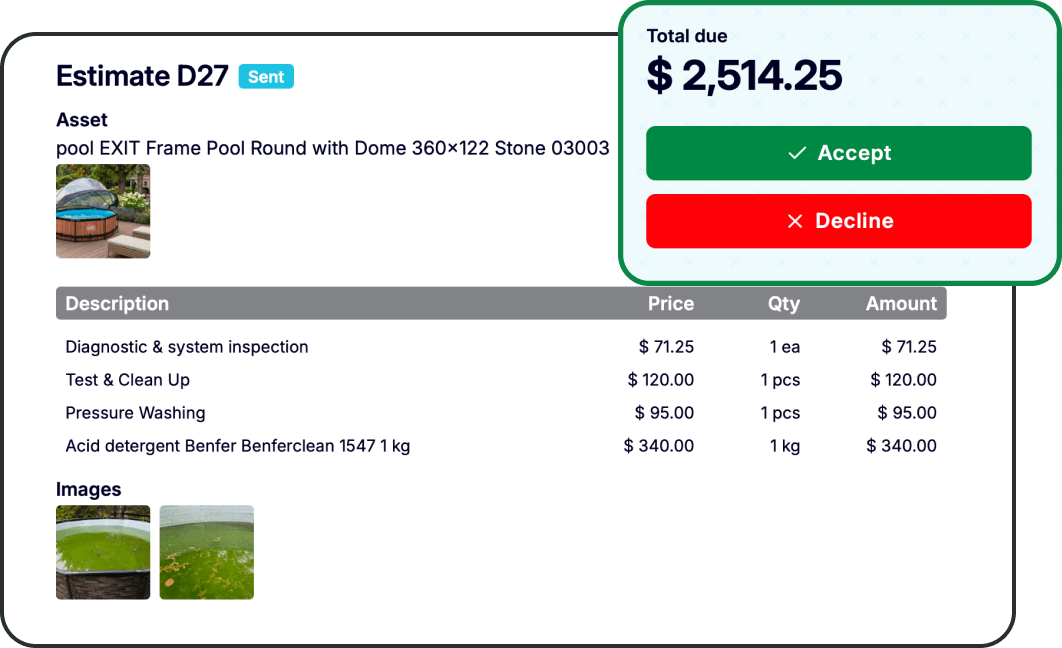Select the Diagnostic & system inspection row
1062x648 pixels.
coord(501,347)
